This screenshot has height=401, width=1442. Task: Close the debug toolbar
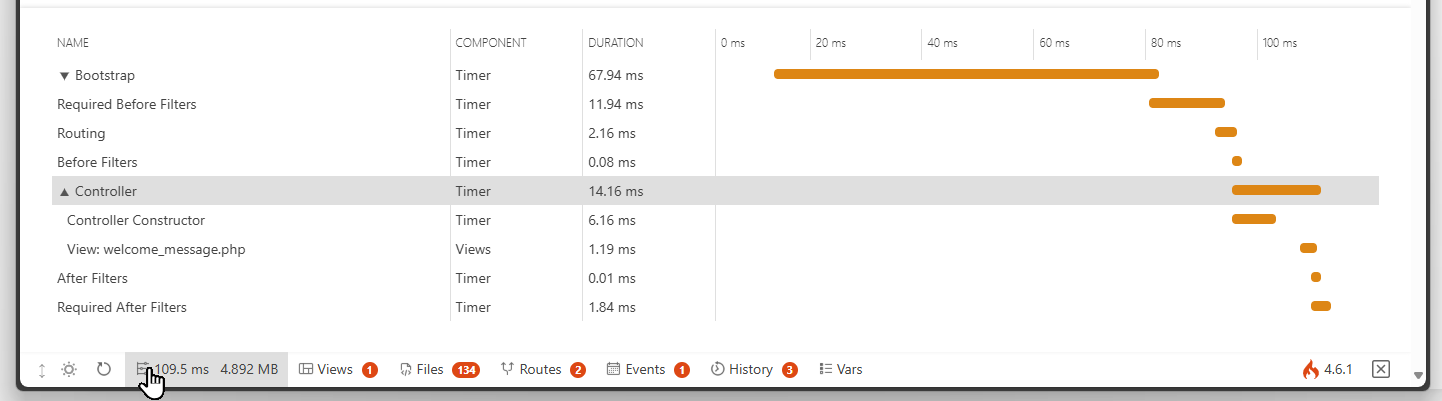(1381, 370)
